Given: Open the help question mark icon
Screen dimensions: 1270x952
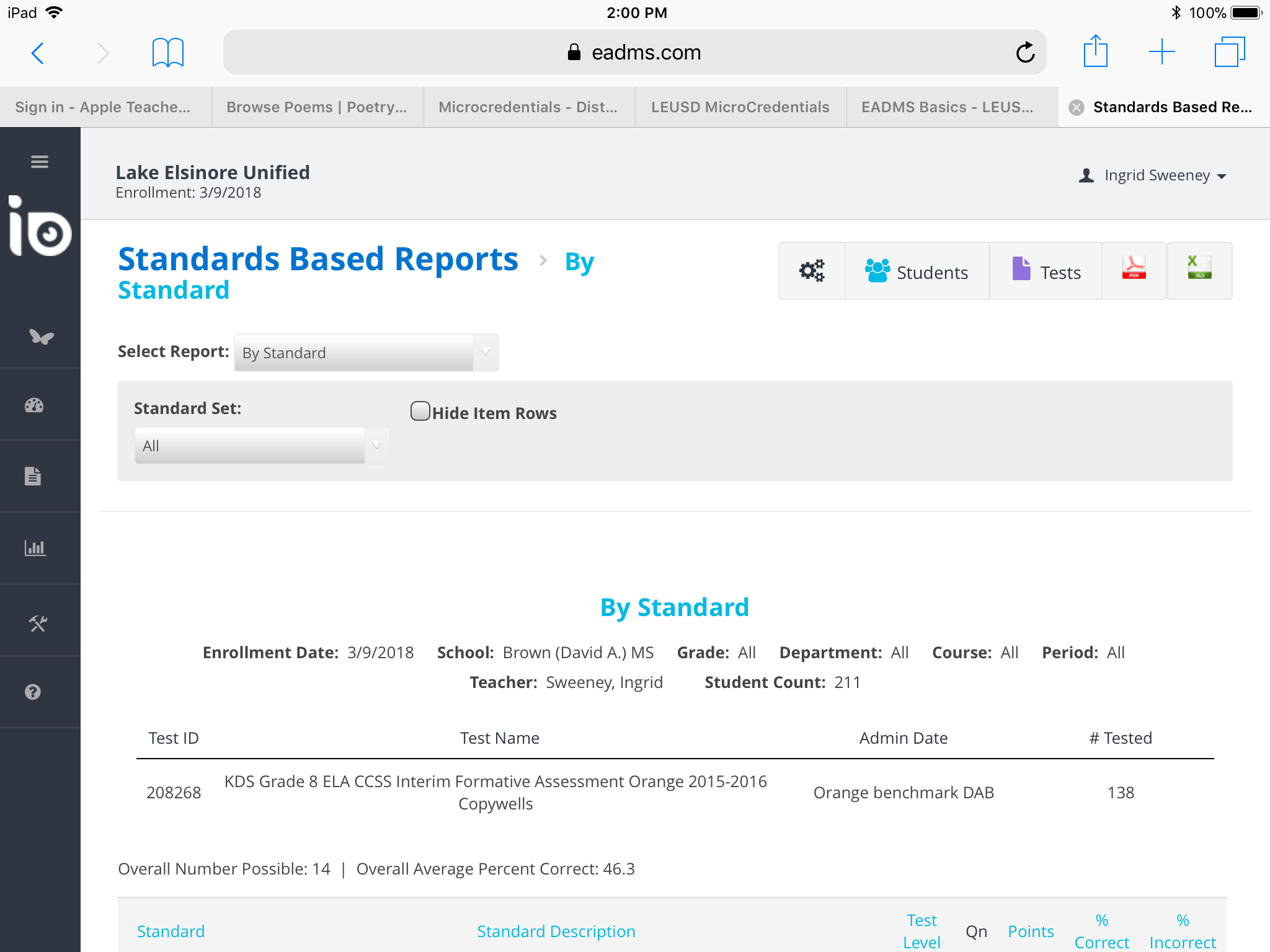Looking at the screenshot, I should [33, 692].
